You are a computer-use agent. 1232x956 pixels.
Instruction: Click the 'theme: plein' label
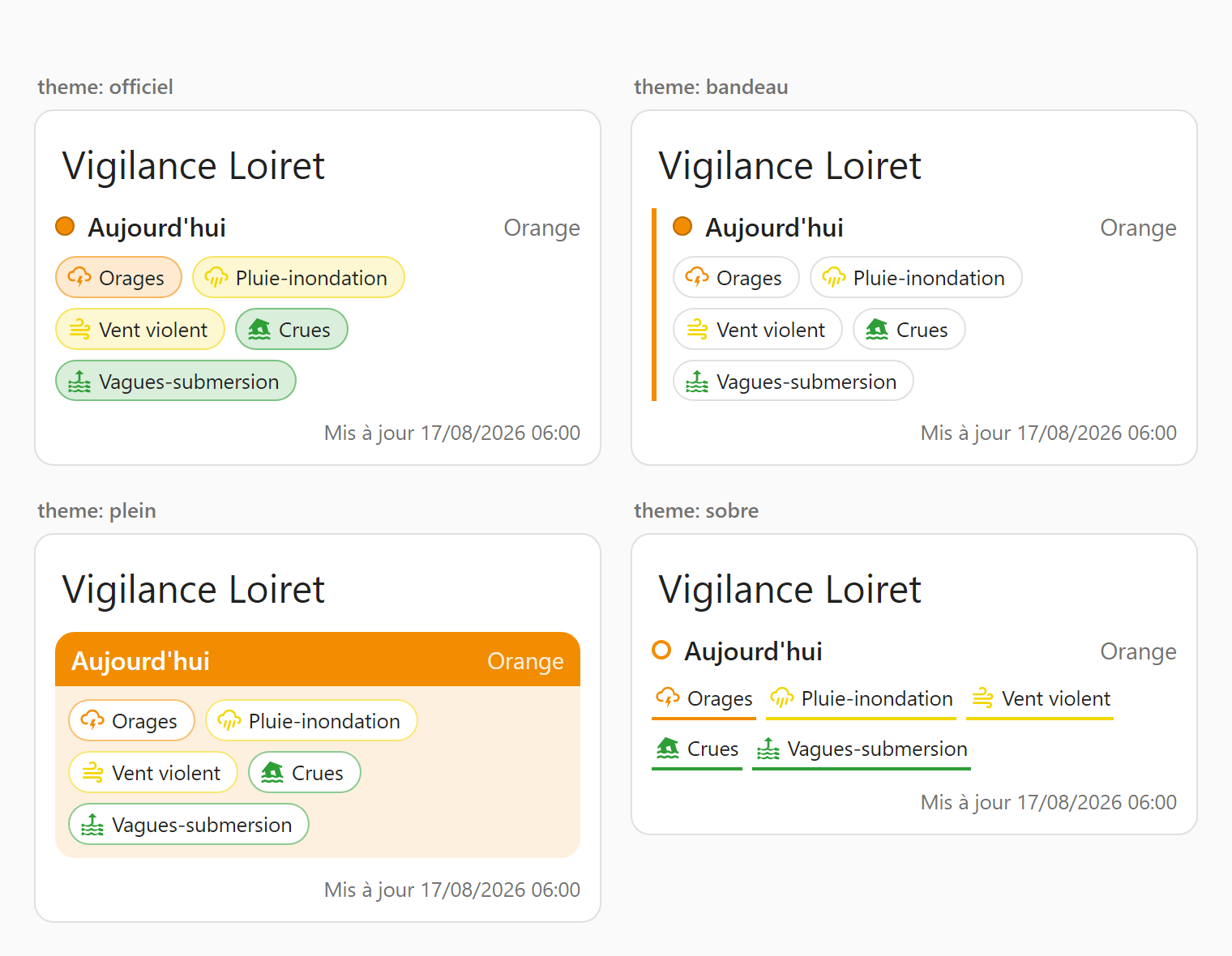click(96, 510)
